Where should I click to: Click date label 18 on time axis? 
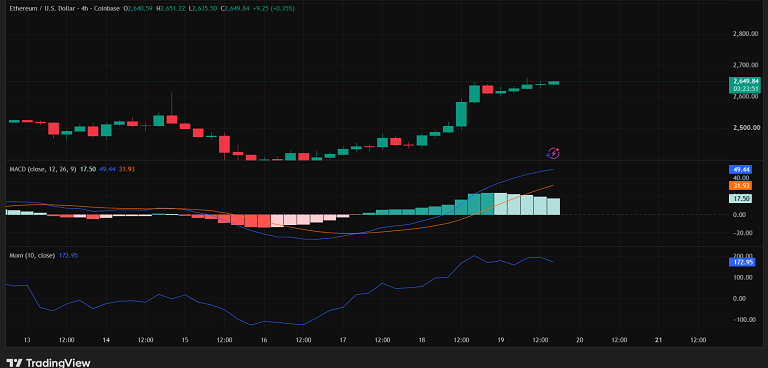pos(422,340)
